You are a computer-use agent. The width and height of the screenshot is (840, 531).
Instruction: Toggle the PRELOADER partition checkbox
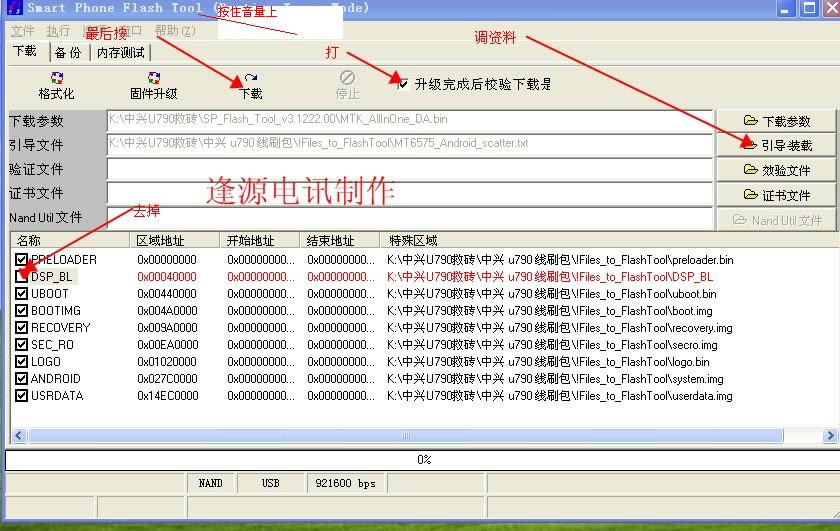tap(22, 260)
